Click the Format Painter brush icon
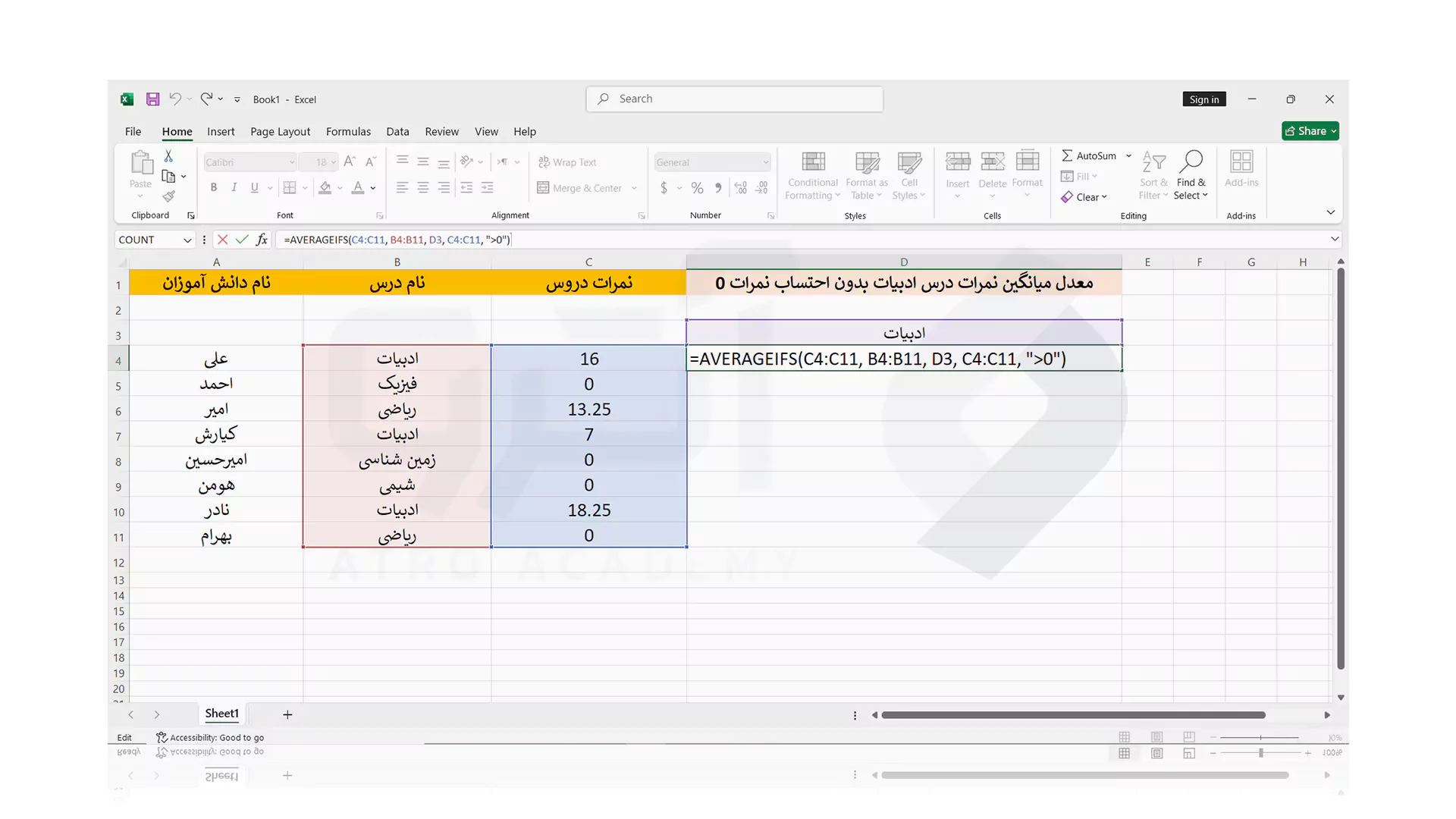This screenshot has width=1456, height=819. pos(168,196)
